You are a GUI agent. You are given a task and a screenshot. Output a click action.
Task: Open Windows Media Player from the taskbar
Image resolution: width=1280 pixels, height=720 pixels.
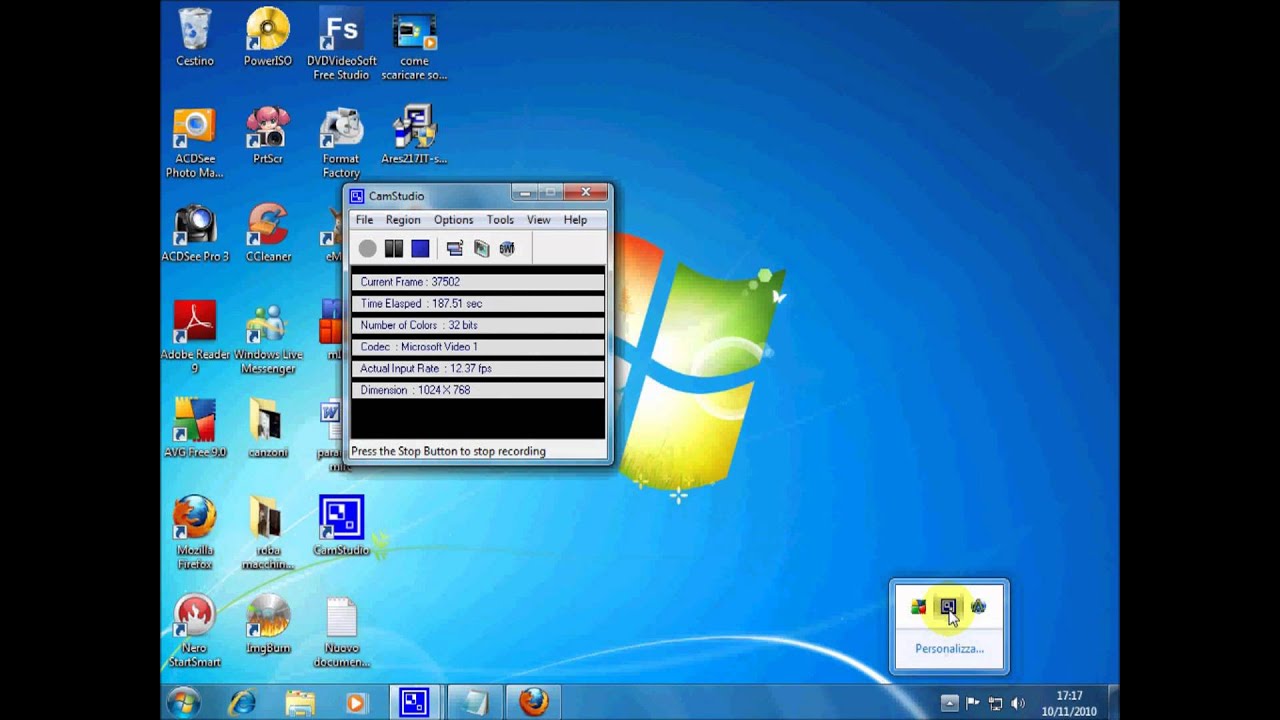click(356, 702)
